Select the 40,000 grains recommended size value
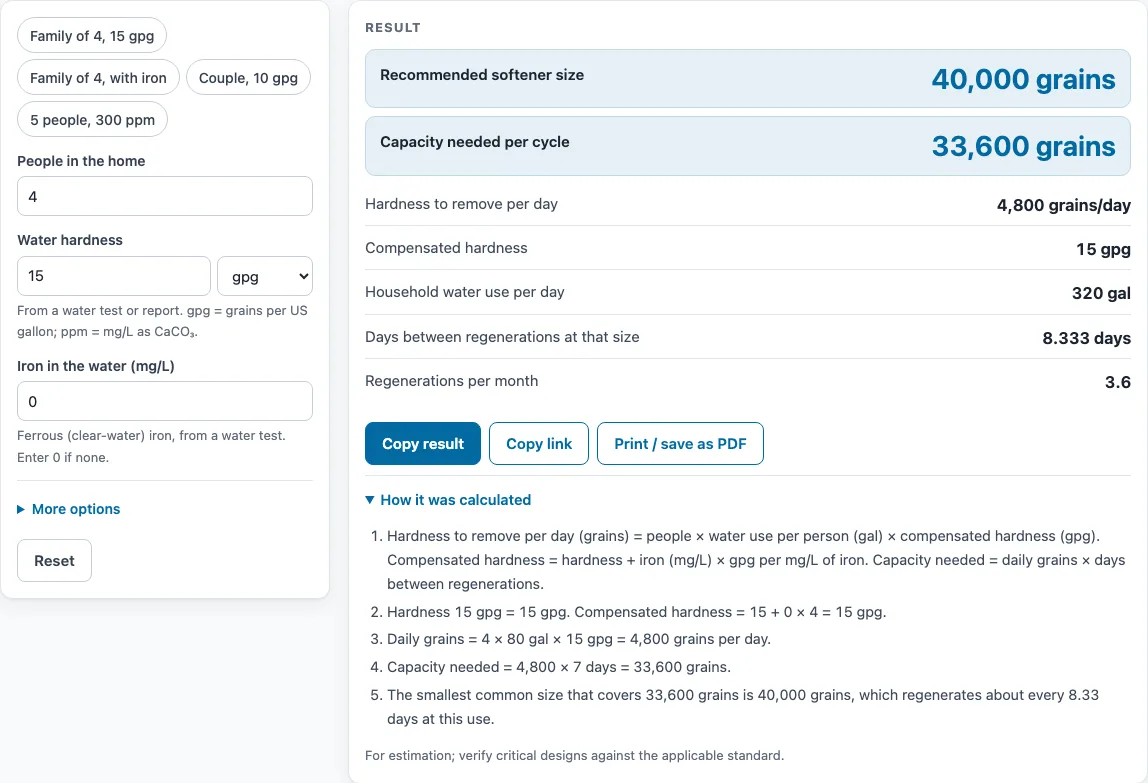Image resolution: width=1148 pixels, height=783 pixels. pyautogui.click(x=1023, y=79)
